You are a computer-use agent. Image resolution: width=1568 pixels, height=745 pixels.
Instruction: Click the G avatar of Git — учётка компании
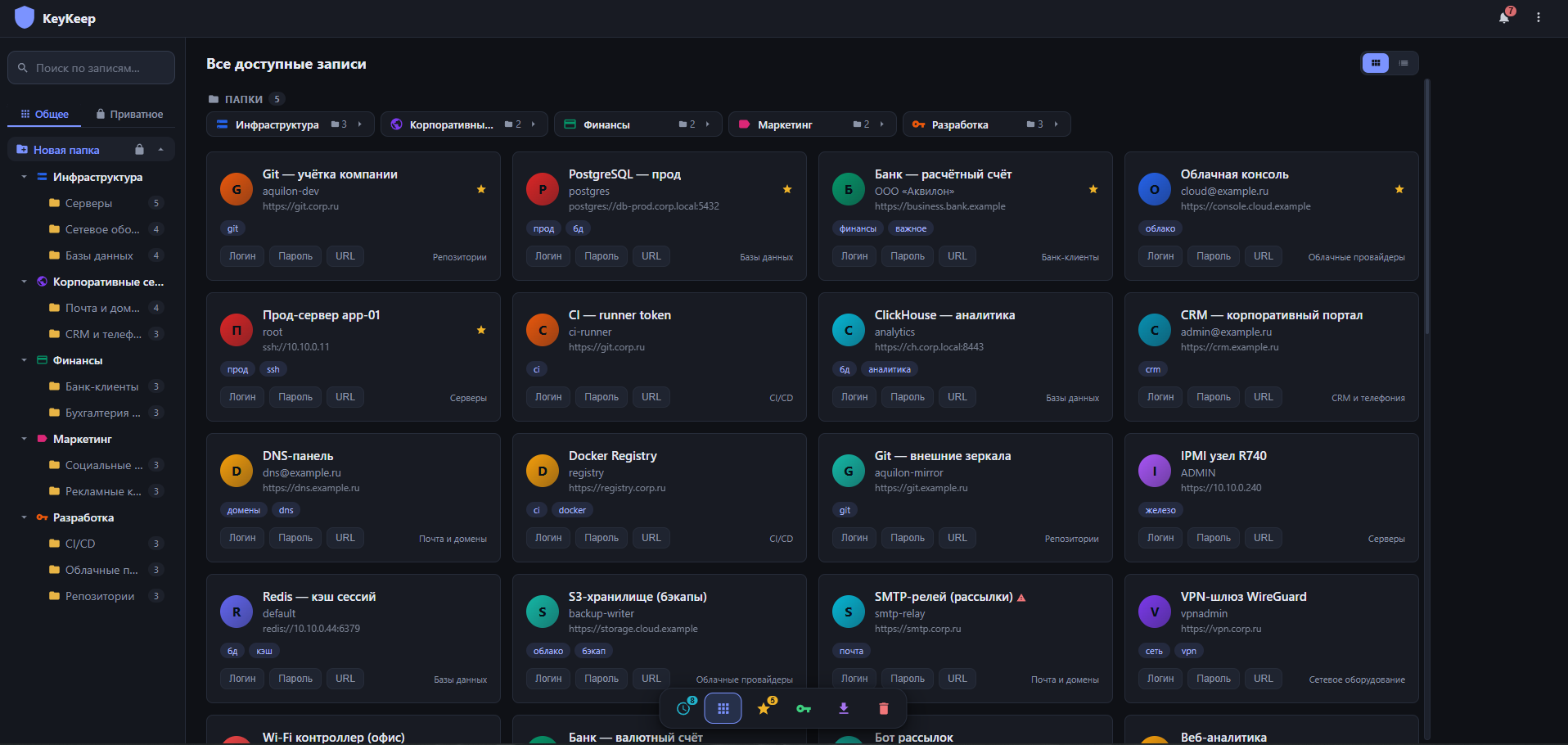point(237,190)
